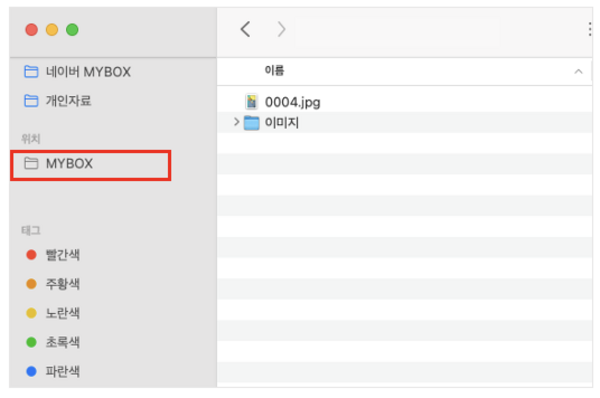Open the 개인자료 sidebar folder
The image size is (600, 398).
(57, 101)
